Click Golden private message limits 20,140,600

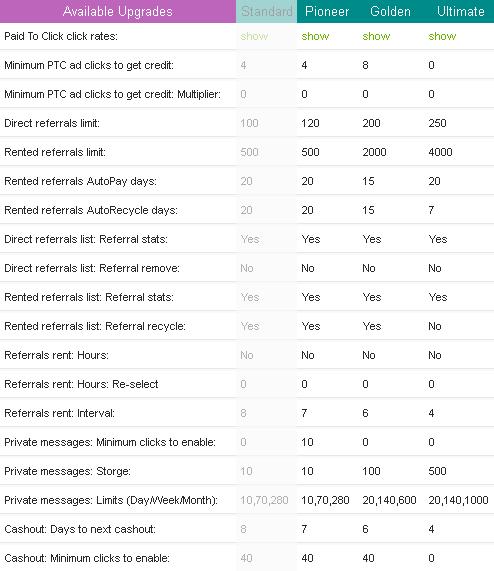[x=389, y=500]
